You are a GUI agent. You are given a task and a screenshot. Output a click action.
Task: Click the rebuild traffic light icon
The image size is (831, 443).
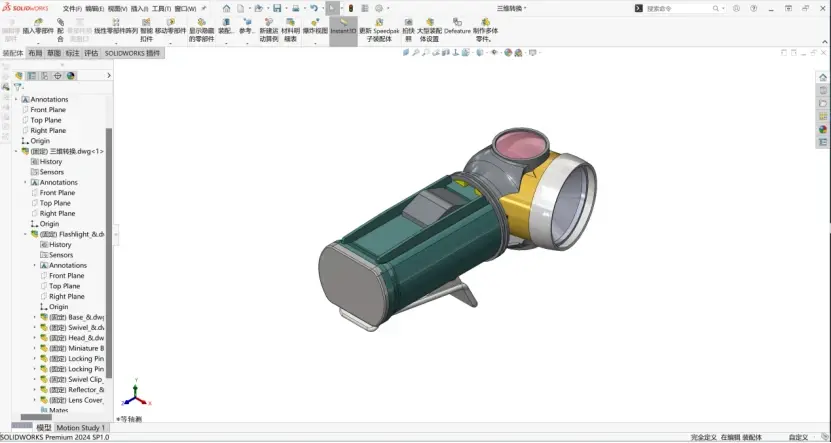coord(351,8)
